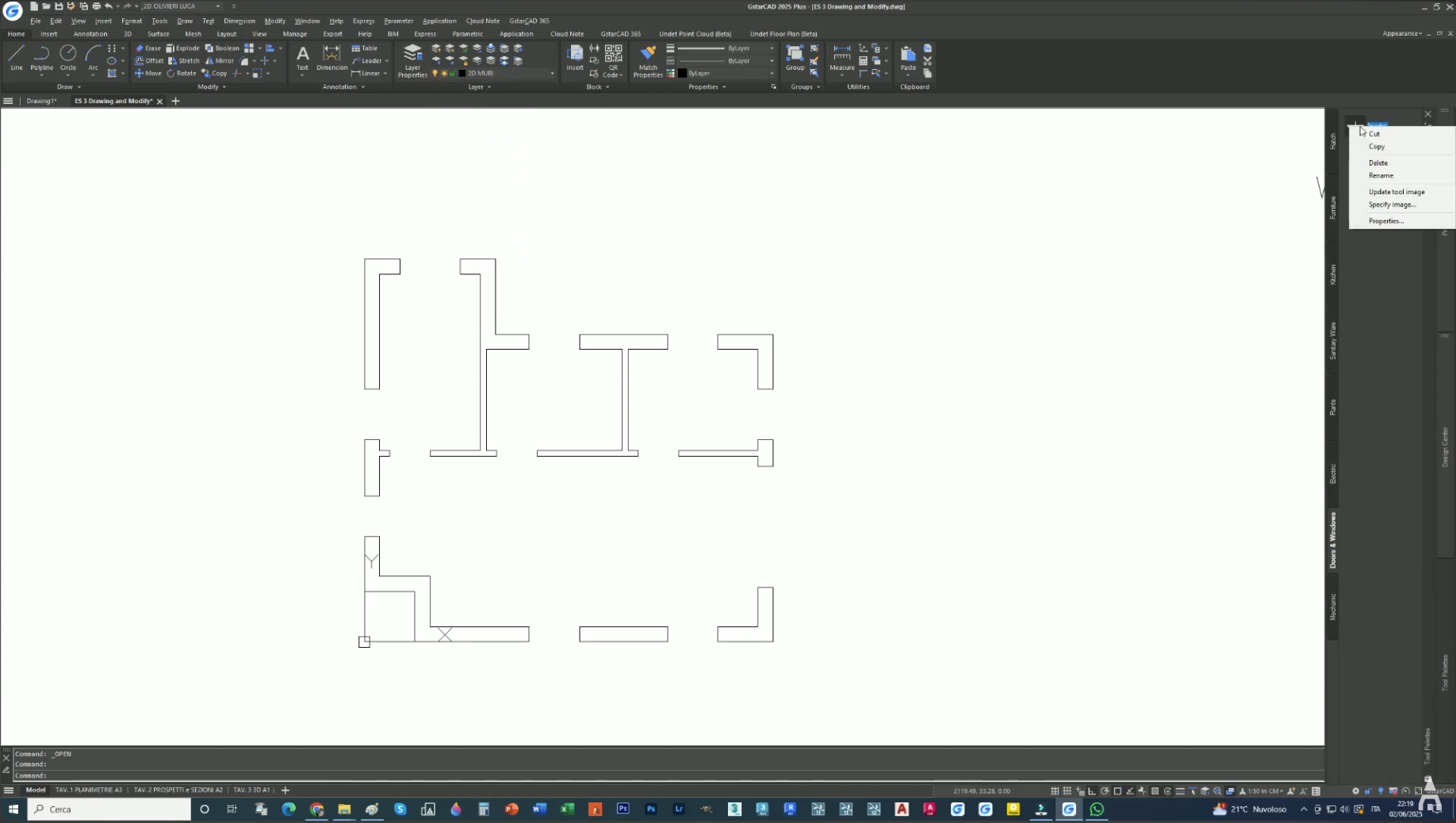This screenshot has width=1456, height=823.
Task: Switch to the Drawing1 document tab
Action: [41, 101]
